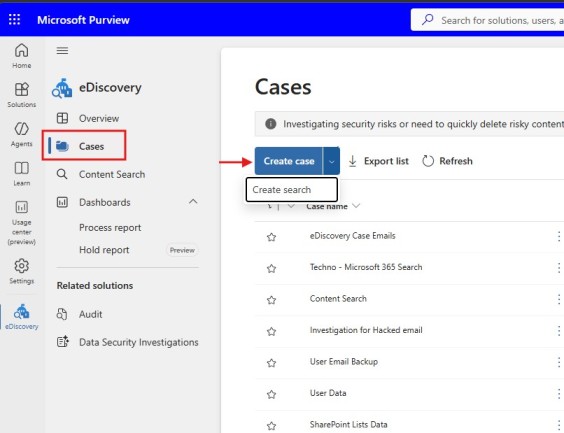Open Agents in the left rail

pos(22,134)
